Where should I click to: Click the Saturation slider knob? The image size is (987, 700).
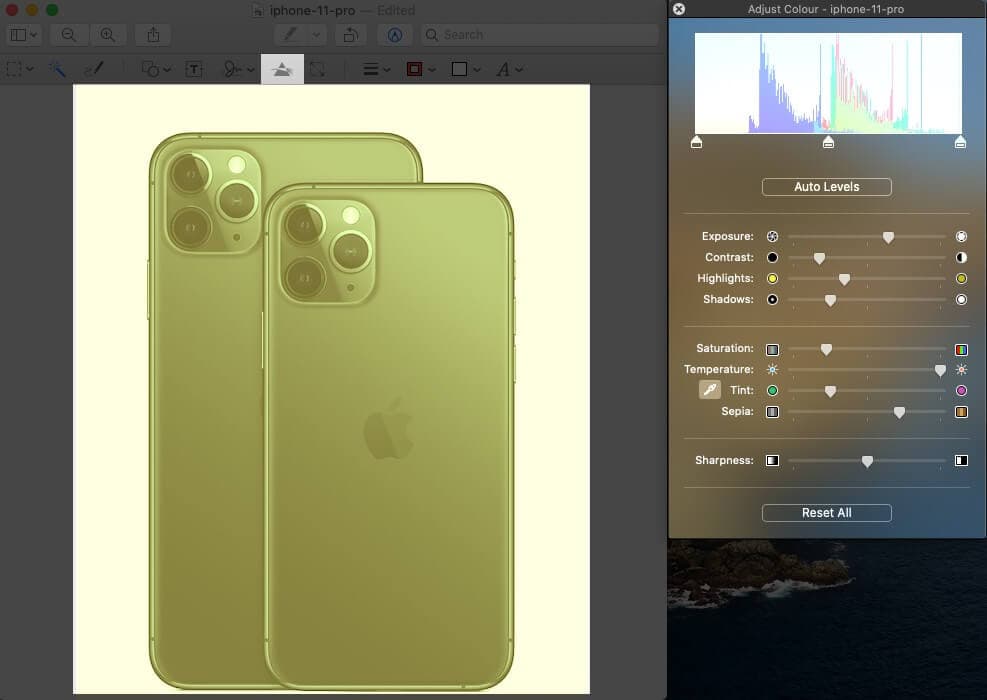click(826, 349)
